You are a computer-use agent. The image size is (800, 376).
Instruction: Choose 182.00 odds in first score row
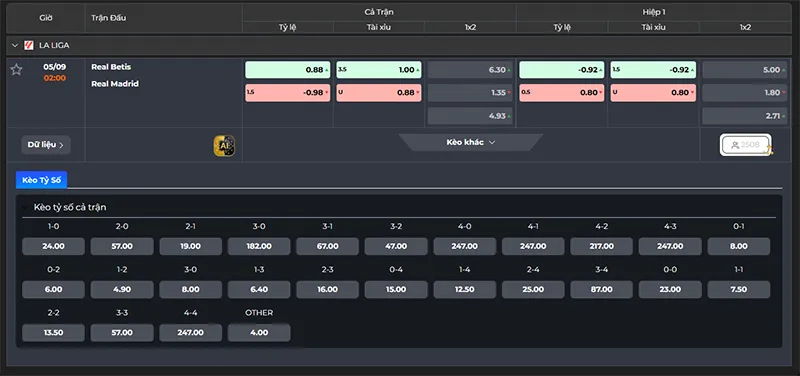pos(259,246)
